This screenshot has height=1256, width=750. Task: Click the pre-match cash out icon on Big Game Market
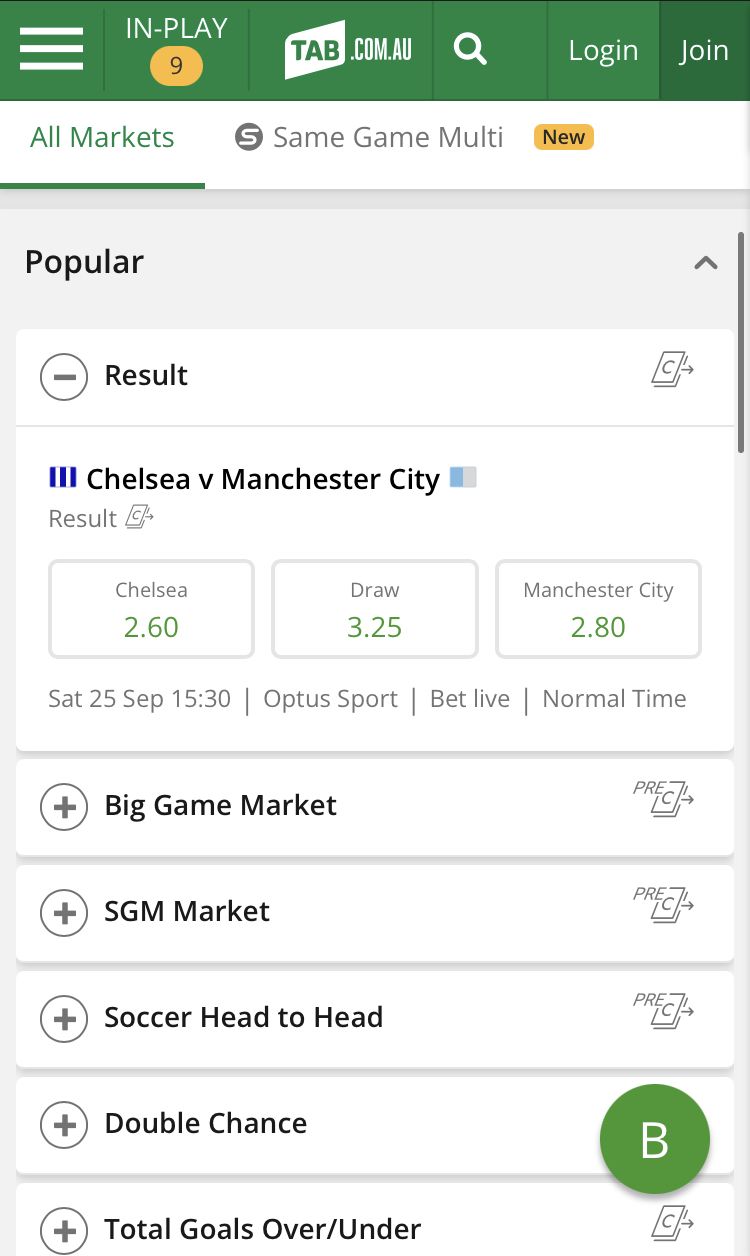click(665, 800)
